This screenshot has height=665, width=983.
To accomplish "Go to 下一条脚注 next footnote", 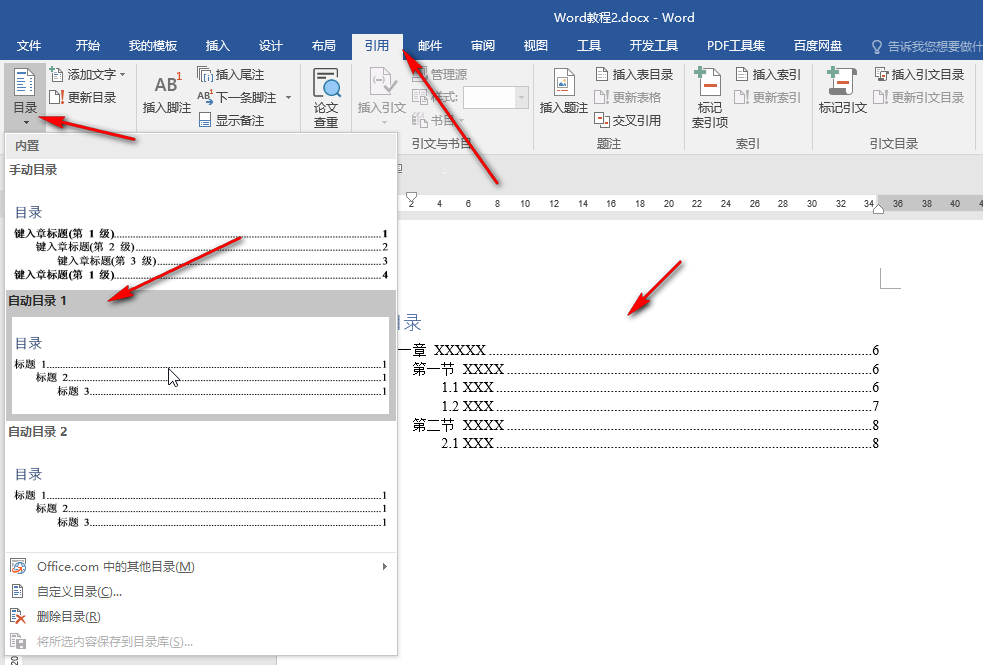I will (x=238, y=98).
